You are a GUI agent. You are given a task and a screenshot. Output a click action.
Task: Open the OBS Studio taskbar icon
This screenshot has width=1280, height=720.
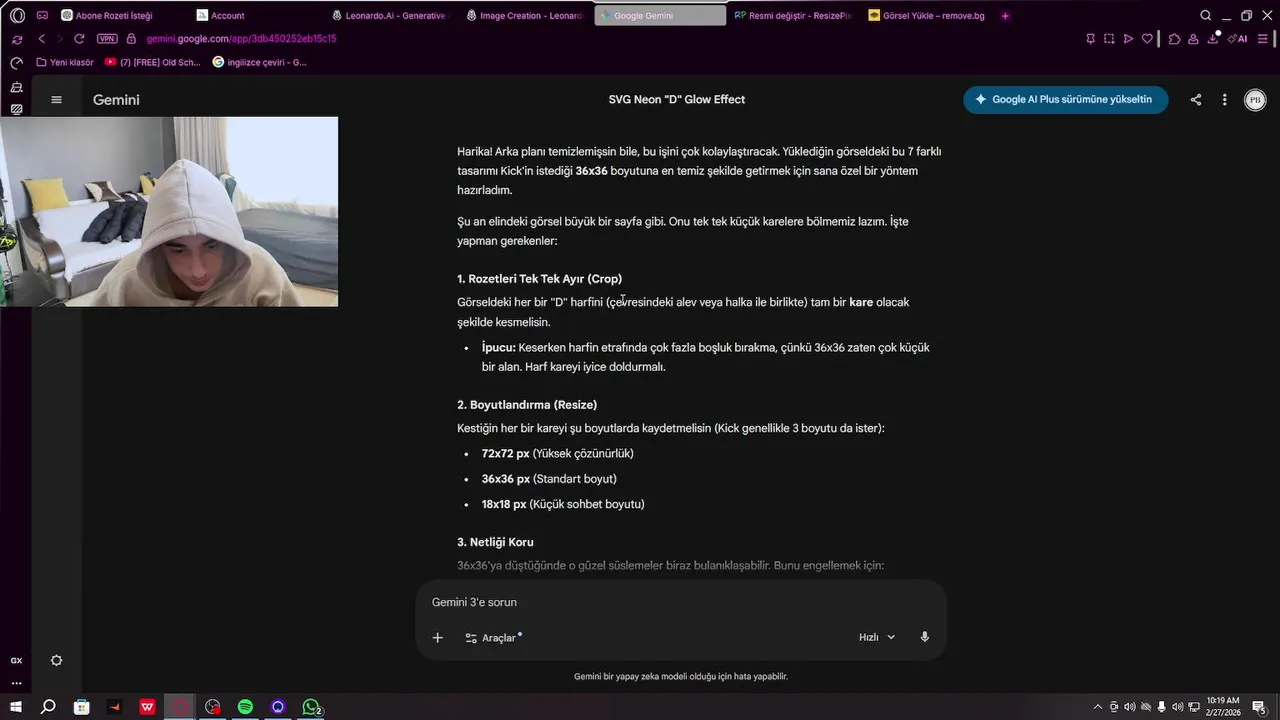[x=213, y=707]
